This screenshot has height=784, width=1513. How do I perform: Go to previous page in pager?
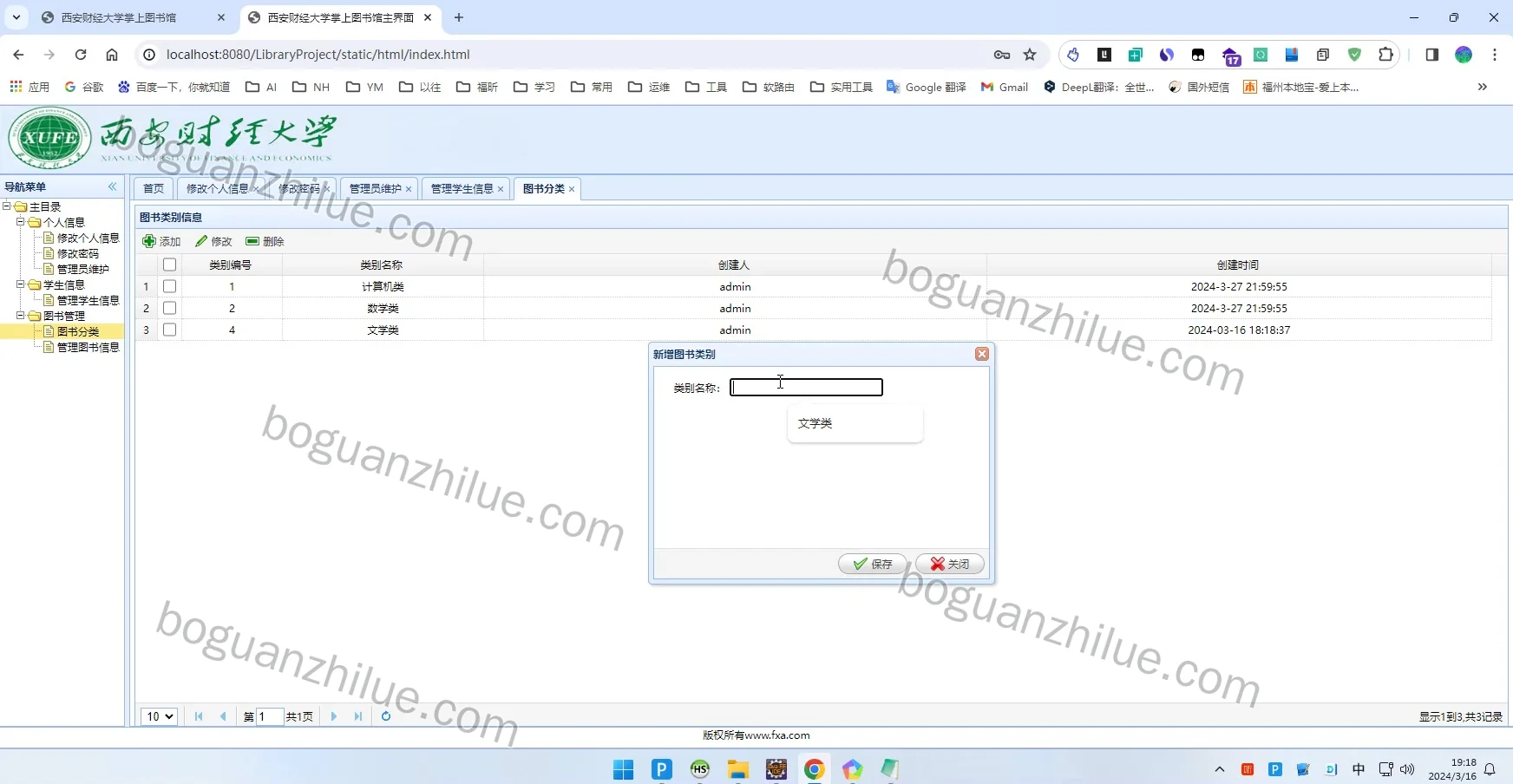point(223,716)
